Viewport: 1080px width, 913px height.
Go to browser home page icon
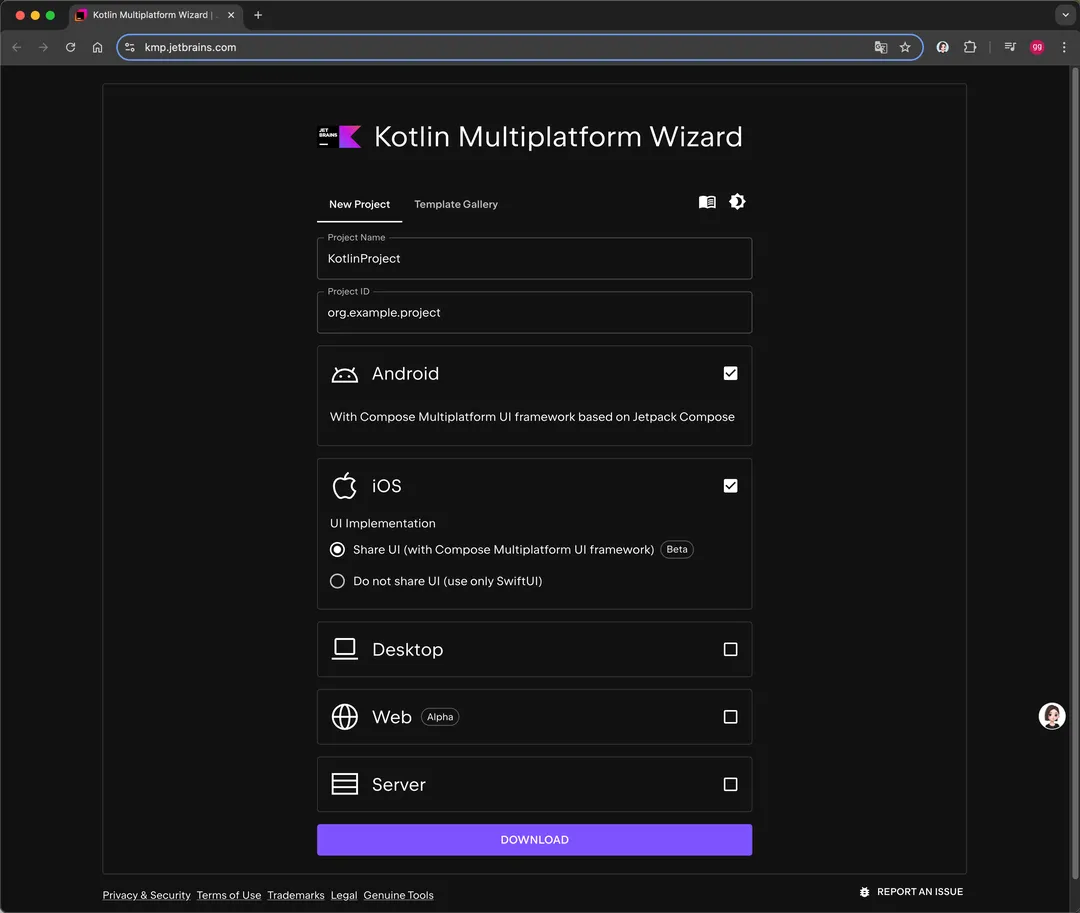tap(97, 47)
